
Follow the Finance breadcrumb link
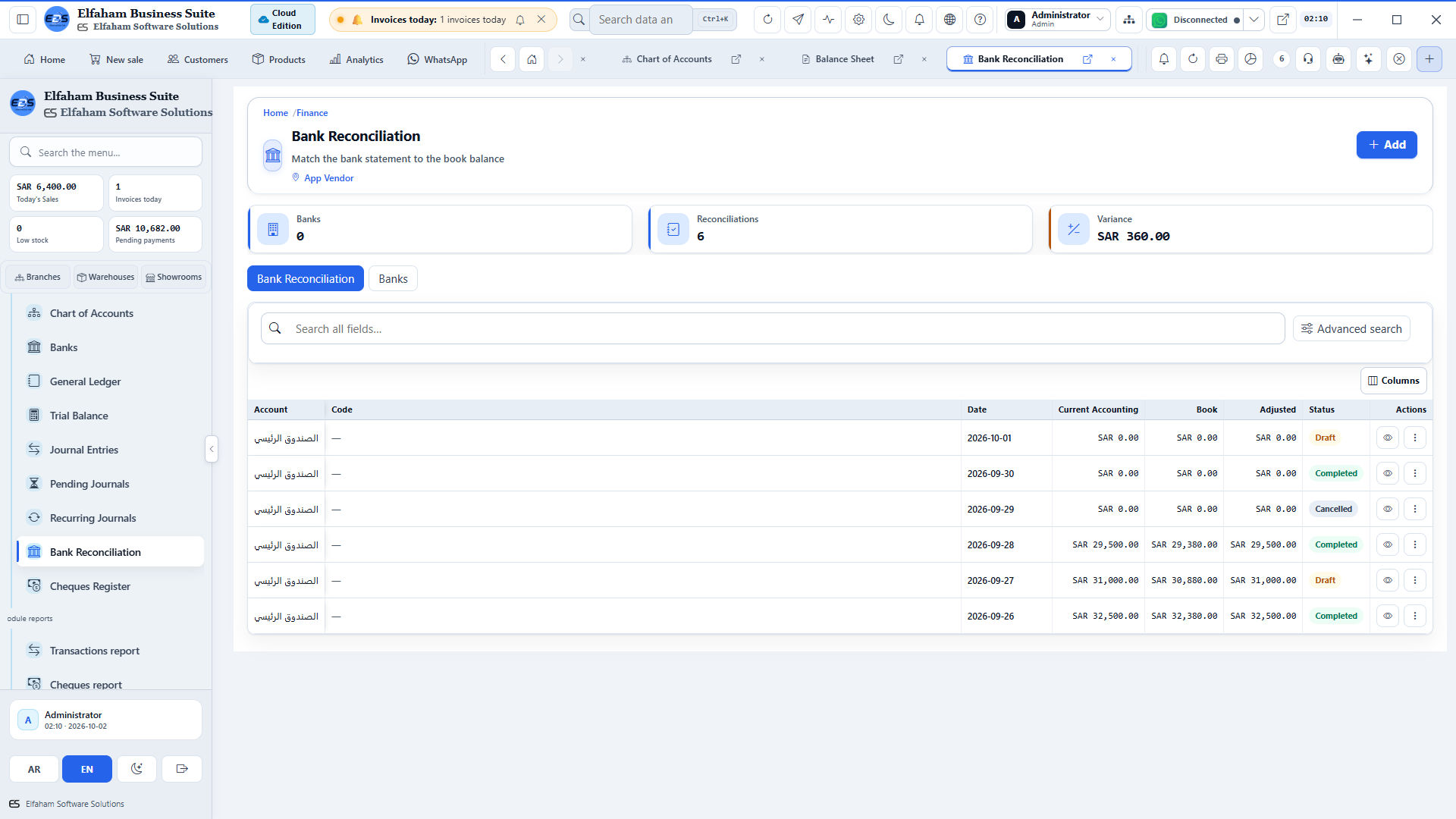pos(312,113)
